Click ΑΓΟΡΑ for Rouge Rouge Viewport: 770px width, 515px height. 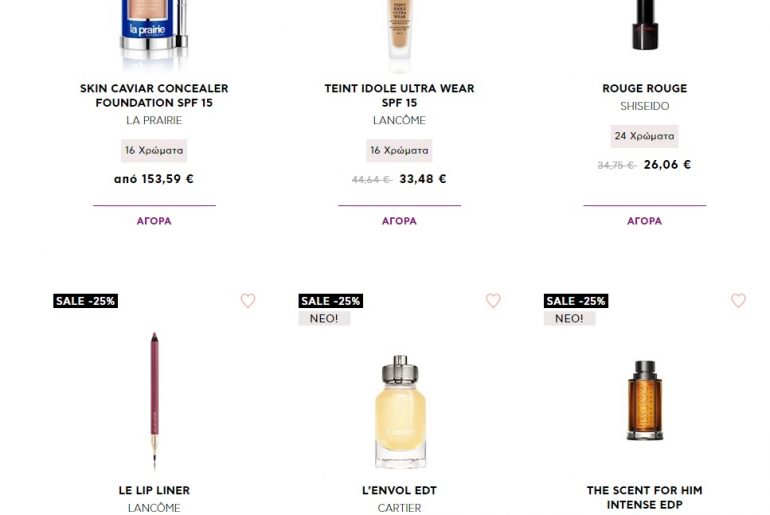(x=645, y=221)
